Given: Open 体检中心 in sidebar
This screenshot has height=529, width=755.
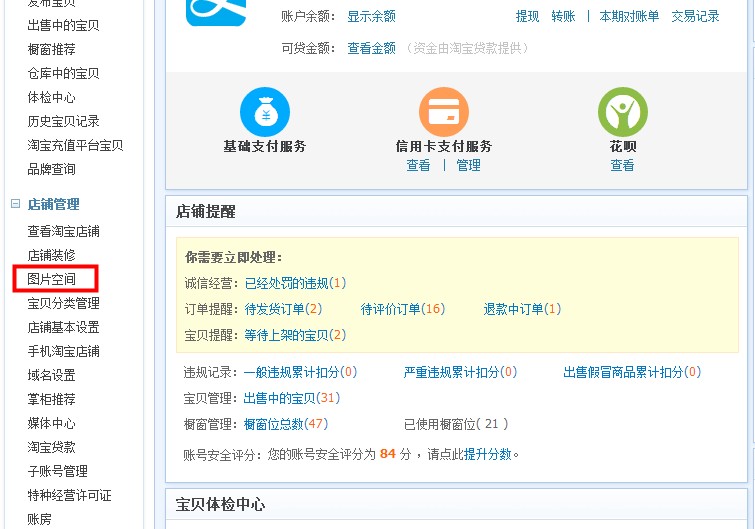Looking at the screenshot, I should click(x=52, y=97).
